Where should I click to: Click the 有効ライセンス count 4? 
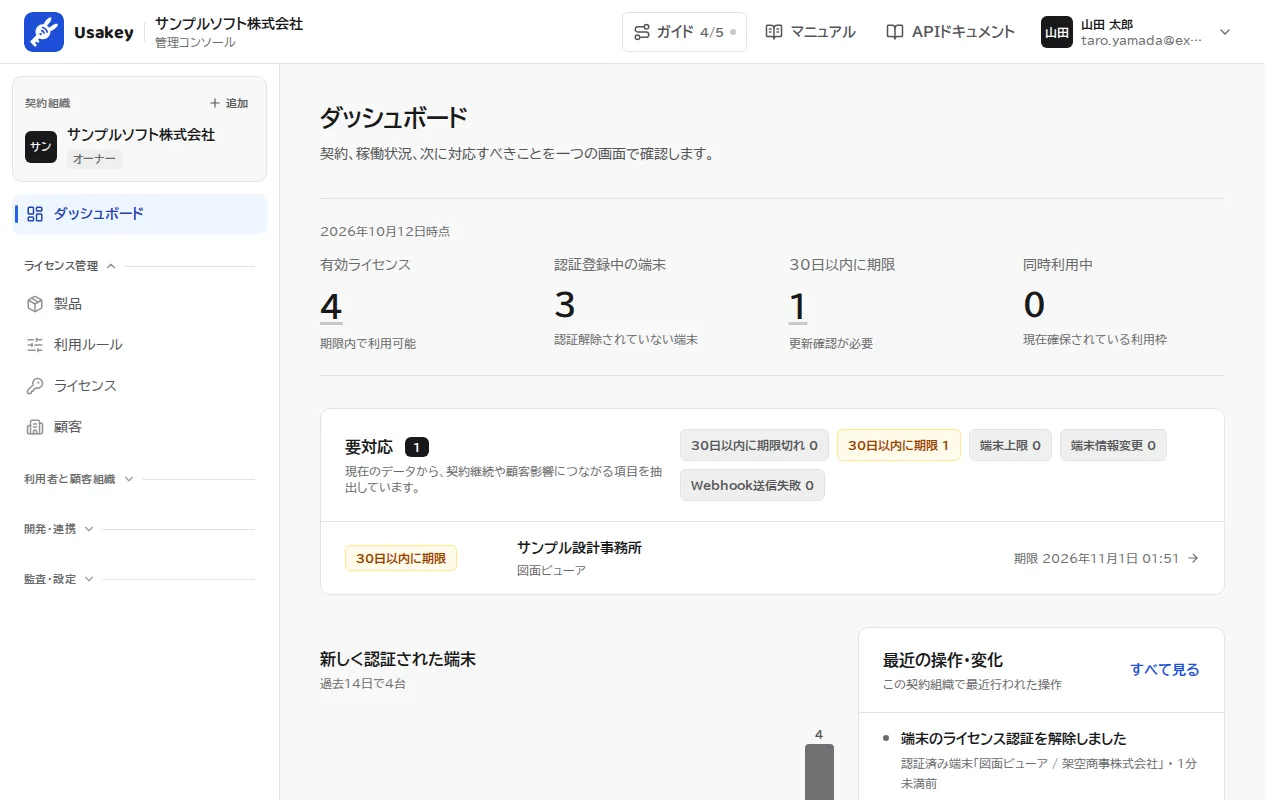click(x=331, y=306)
